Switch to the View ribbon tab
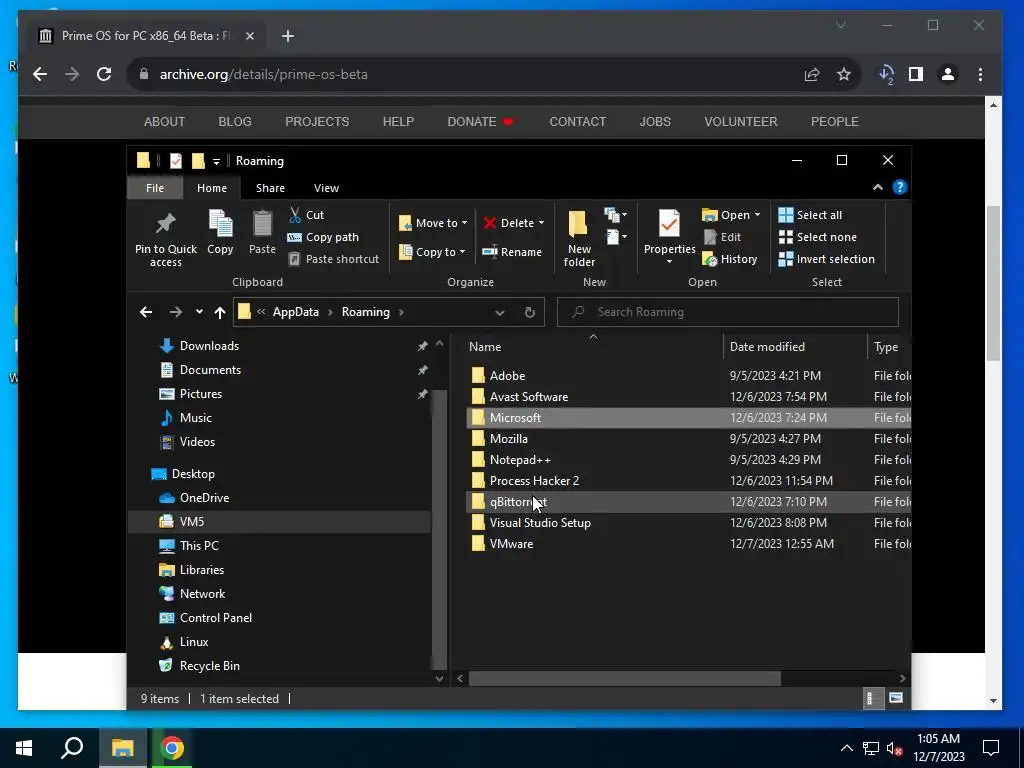Screen dimensions: 1024x768 tap(326, 188)
